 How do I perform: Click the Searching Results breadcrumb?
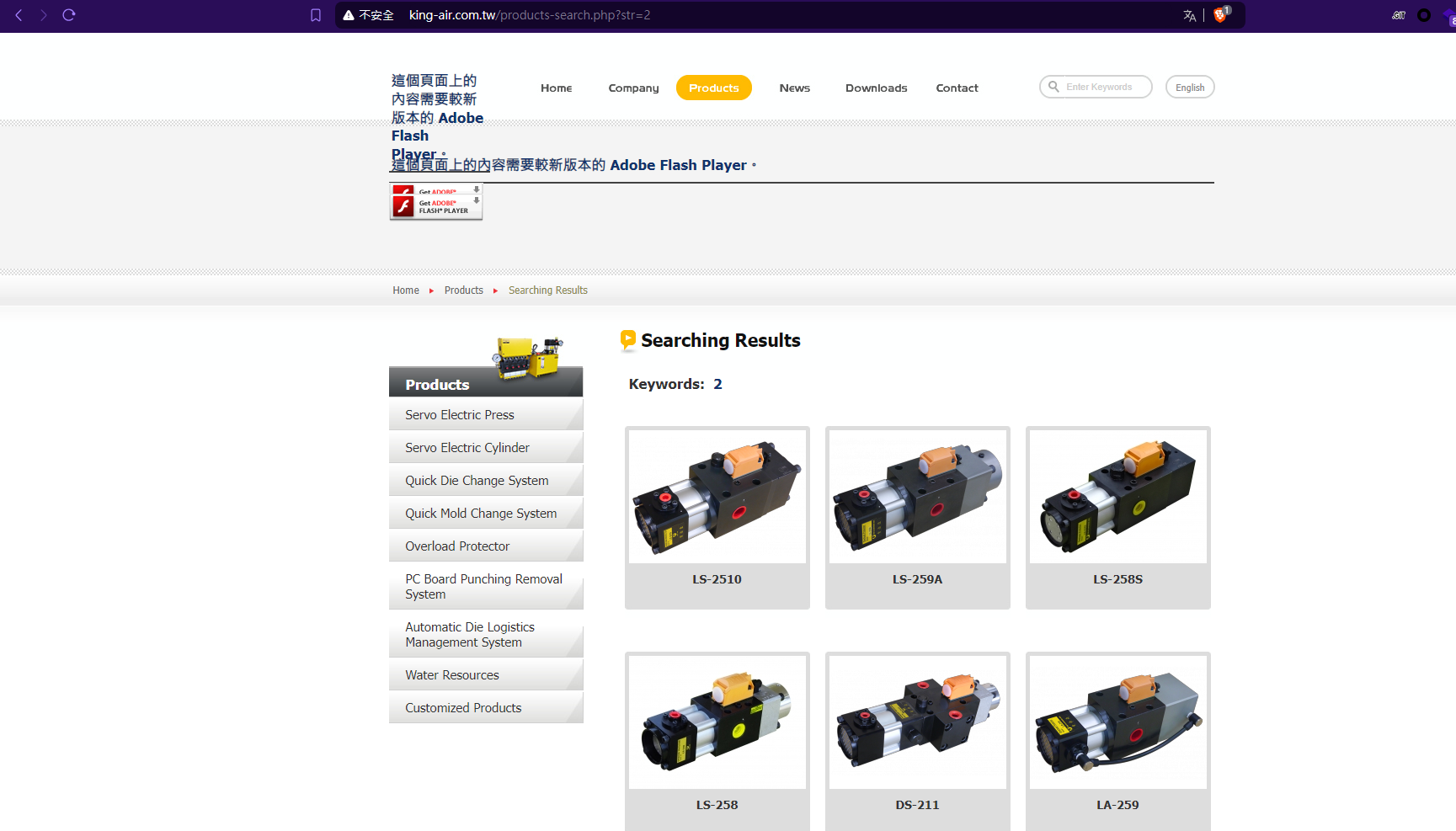(x=548, y=290)
